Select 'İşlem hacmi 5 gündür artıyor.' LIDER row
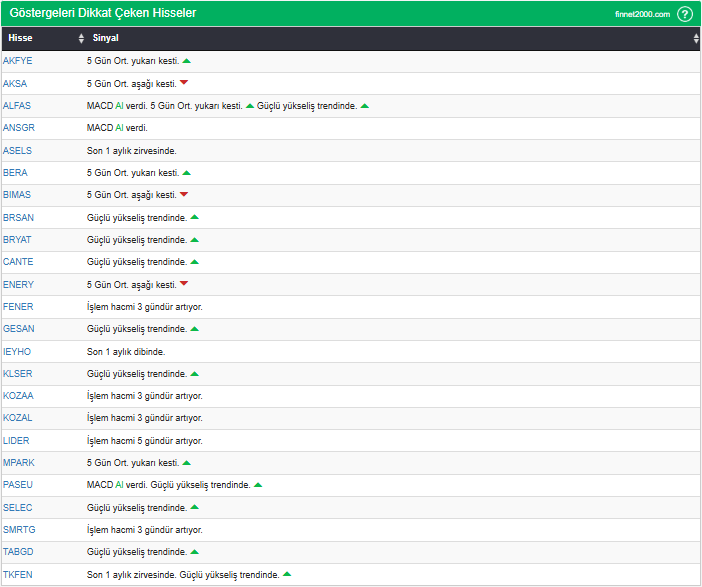The height and width of the screenshot is (587, 702). pyautogui.click(x=145, y=441)
